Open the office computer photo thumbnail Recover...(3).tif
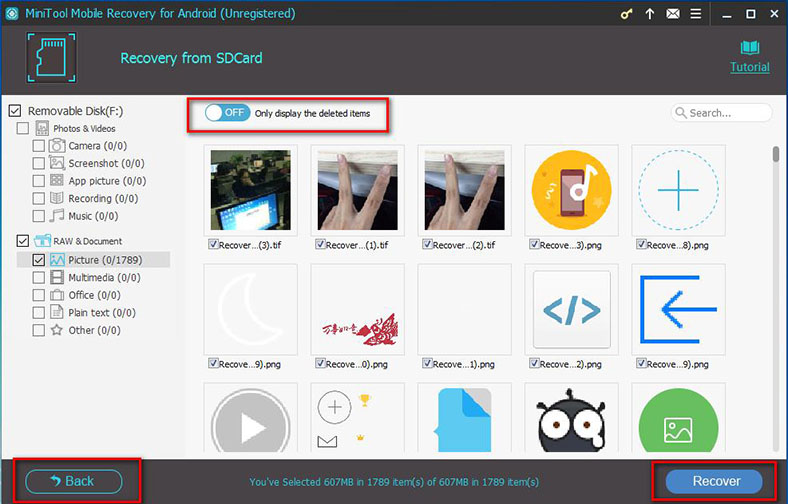788x504 pixels. 250,190
